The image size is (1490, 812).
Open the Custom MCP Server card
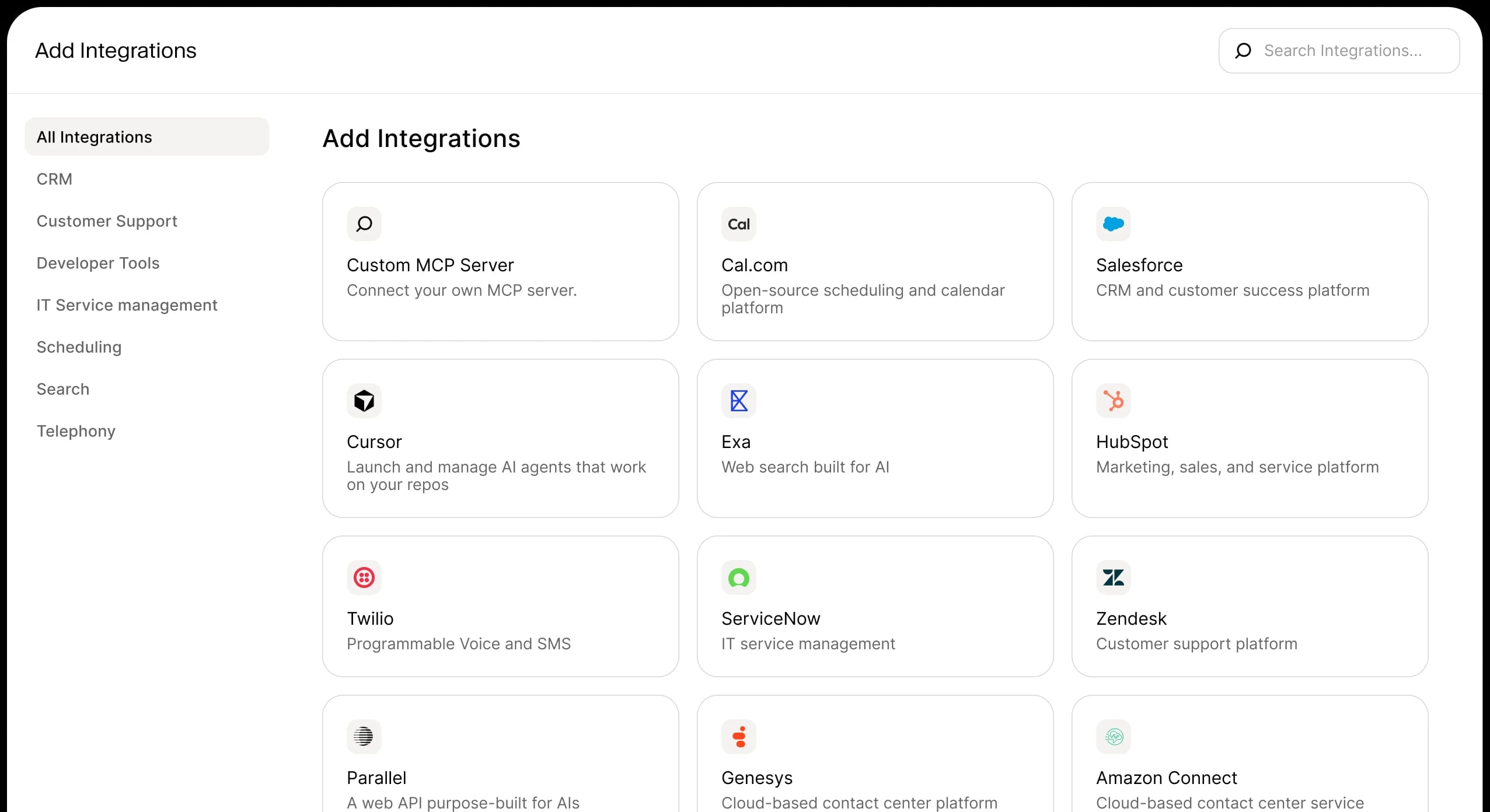[x=501, y=261]
